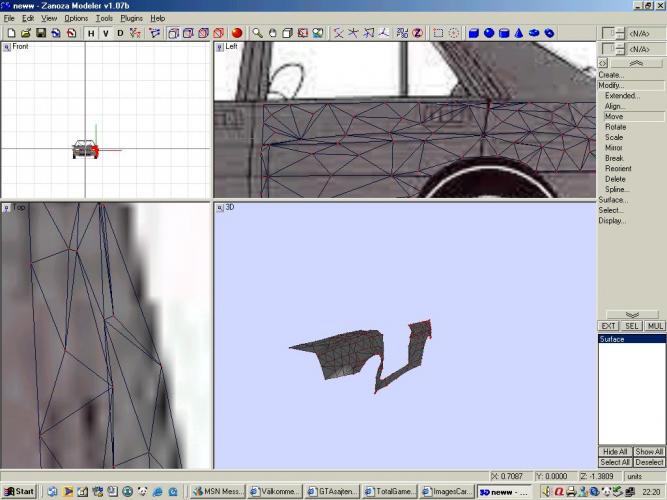Open the Tools menu
Image resolution: width=667 pixels, height=500 pixels.
(104, 18)
